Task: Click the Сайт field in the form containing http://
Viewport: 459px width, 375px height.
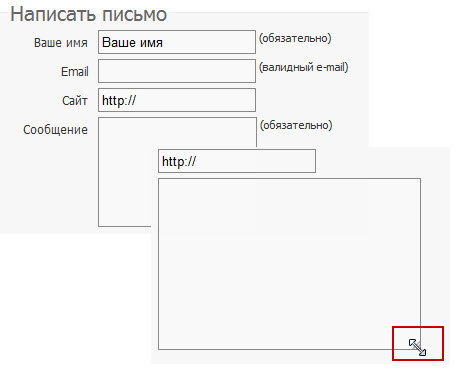Action: click(x=177, y=100)
